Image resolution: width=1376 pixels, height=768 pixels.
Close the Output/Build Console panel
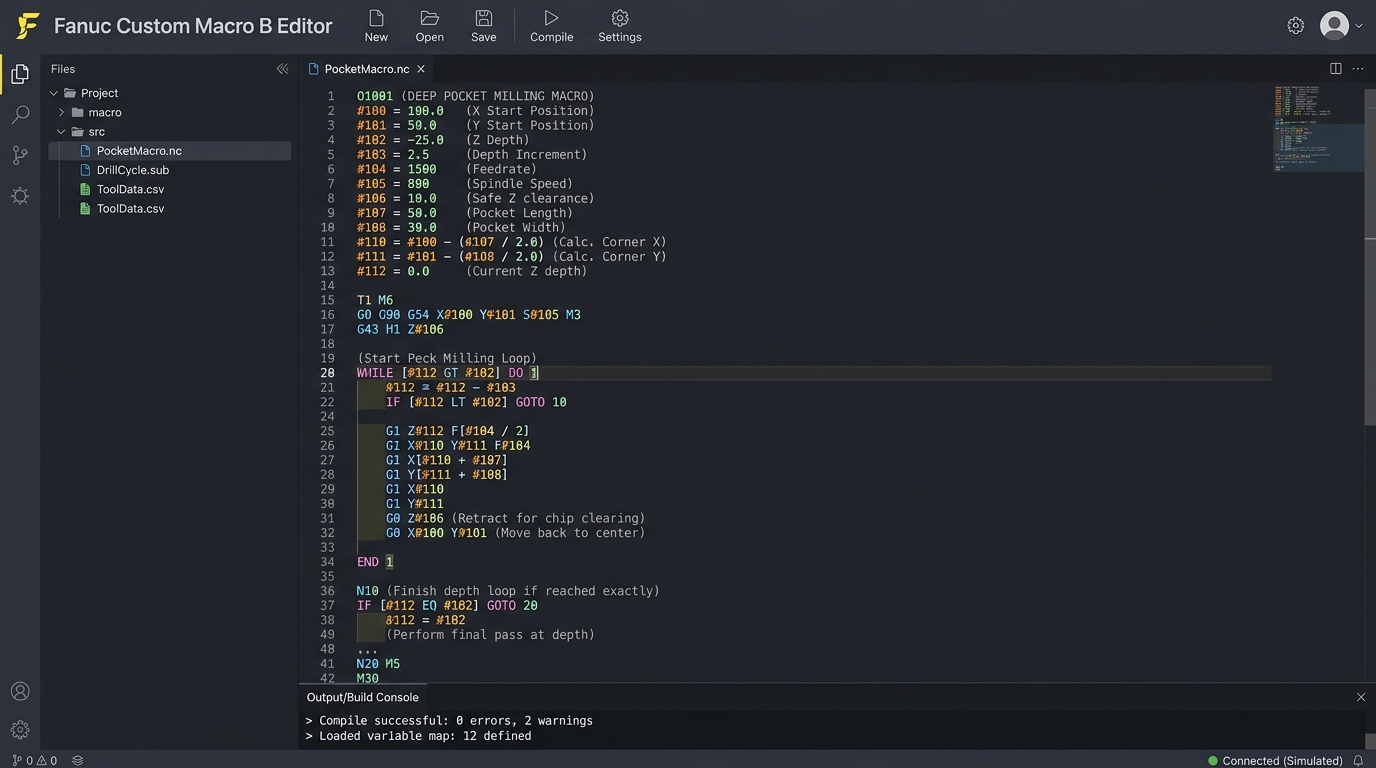(x=1361, y=697)
